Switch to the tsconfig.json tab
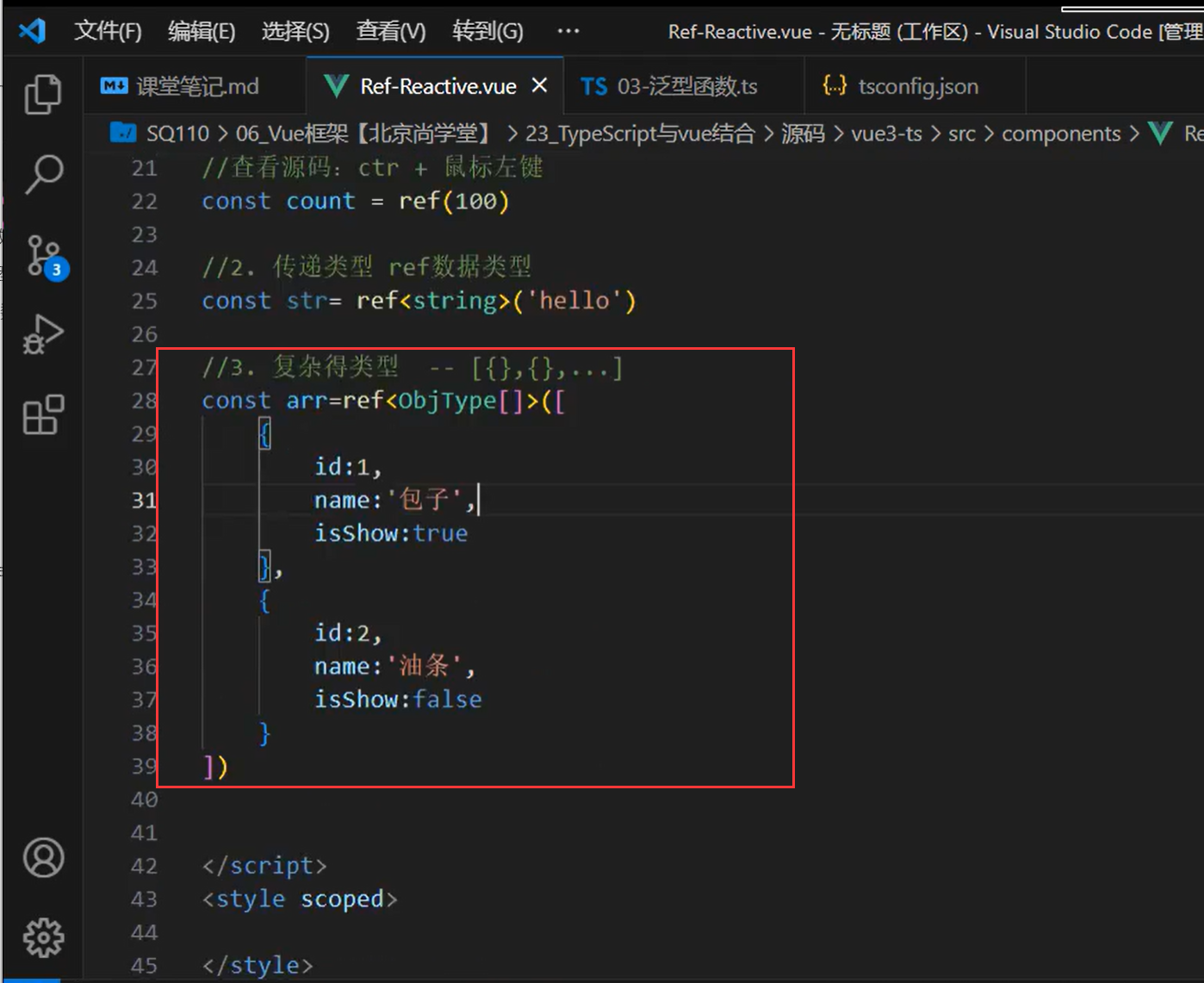The image size is (1204, 983). [915, 86]
